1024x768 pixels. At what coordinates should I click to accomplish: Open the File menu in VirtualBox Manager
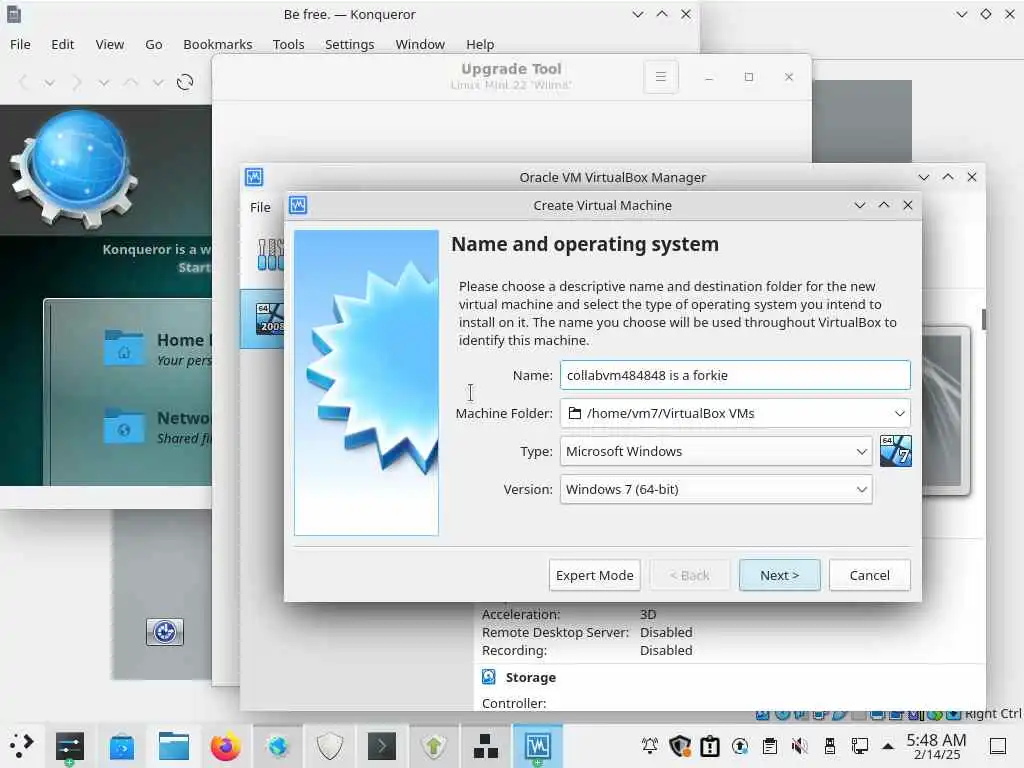[260, 207]
